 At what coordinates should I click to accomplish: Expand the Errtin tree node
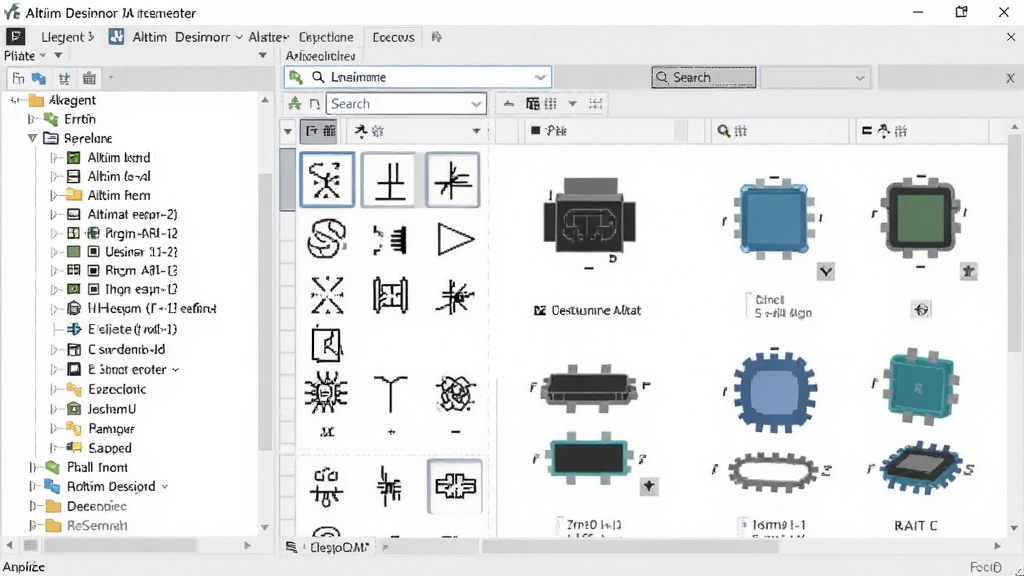[31, 120]
